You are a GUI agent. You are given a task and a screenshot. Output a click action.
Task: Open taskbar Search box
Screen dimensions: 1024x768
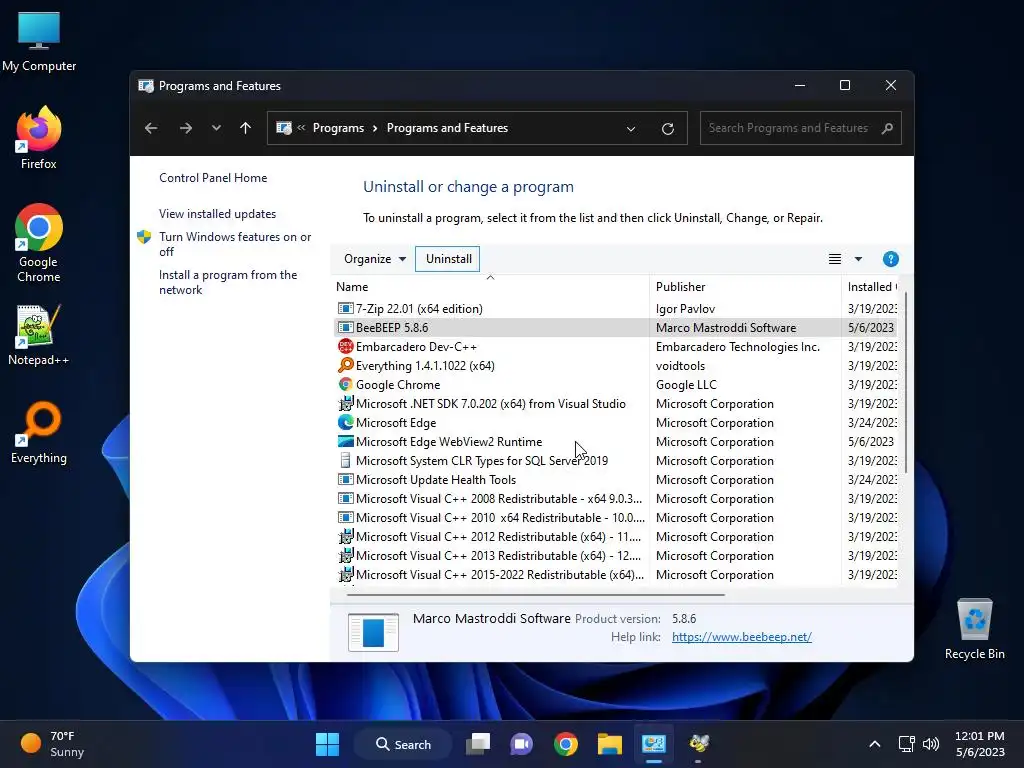click(403, 744)
